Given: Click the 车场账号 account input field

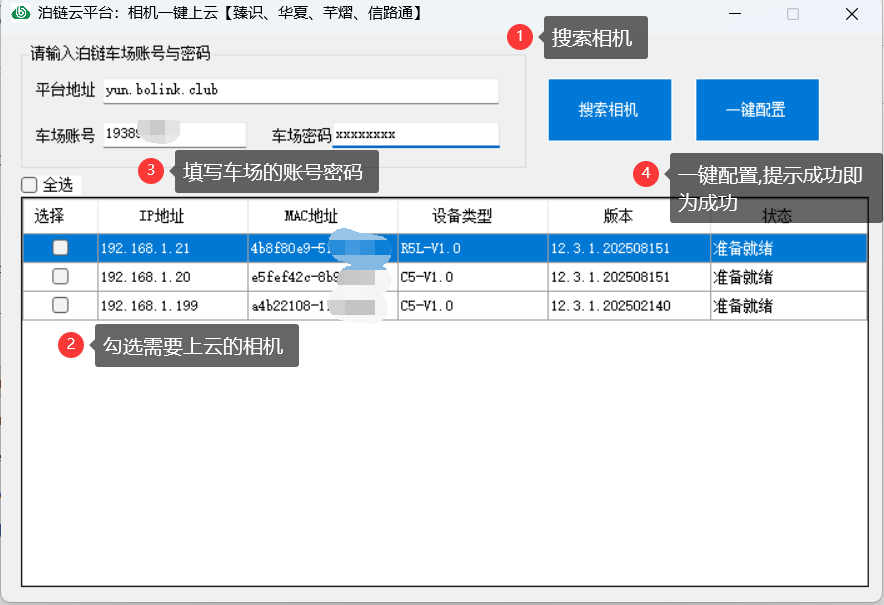Looking at the screenshot, I should pos(174,135).
